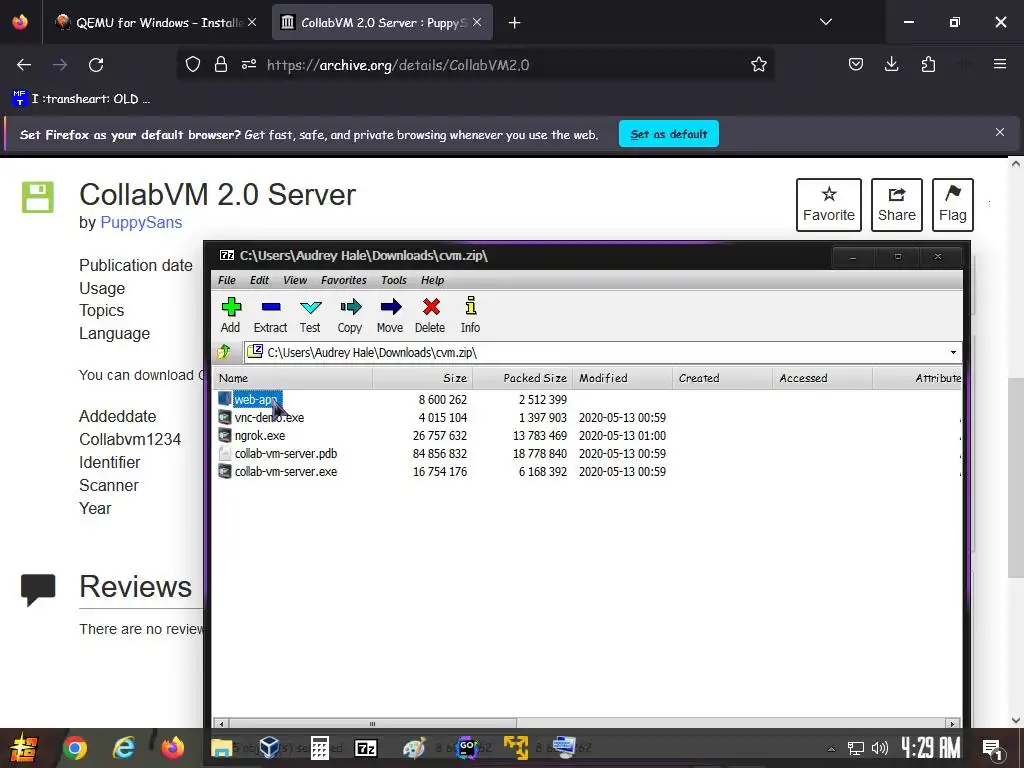1024x768 pixels.
Task: Sort files by Packed Size column
Action: [522, 378]
